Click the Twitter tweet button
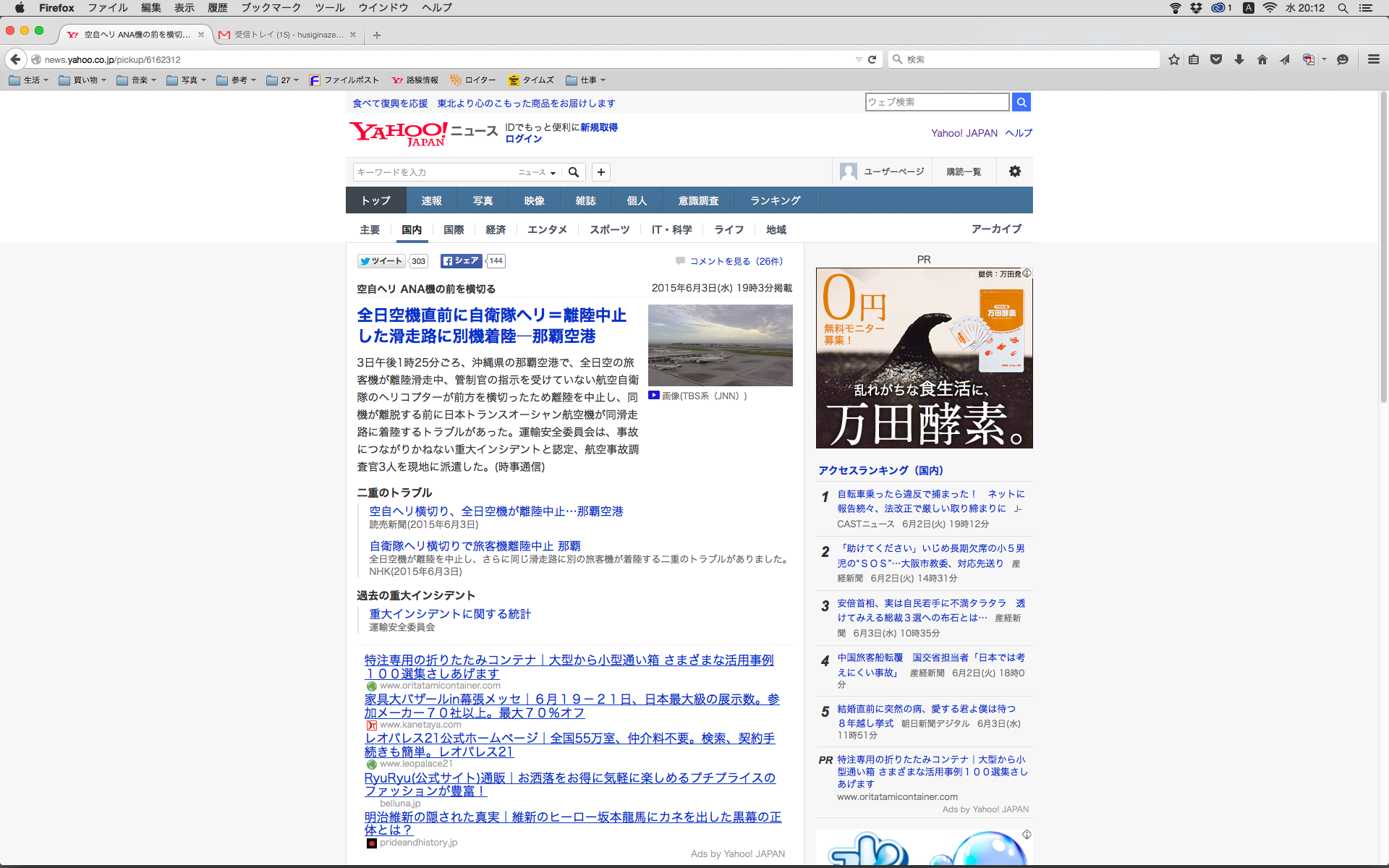The height and width of the screenshot is (868, 1389). pyautogui.click(x=381, y=261)
